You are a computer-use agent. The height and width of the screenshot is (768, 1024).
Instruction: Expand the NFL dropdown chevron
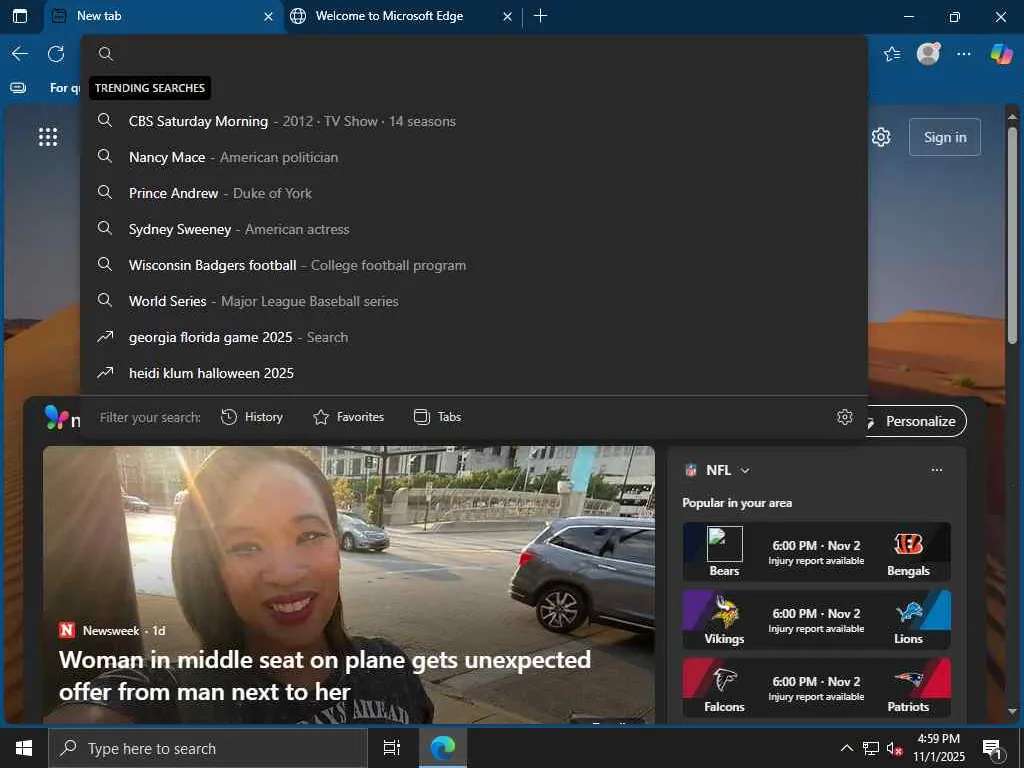click(745, 470)
